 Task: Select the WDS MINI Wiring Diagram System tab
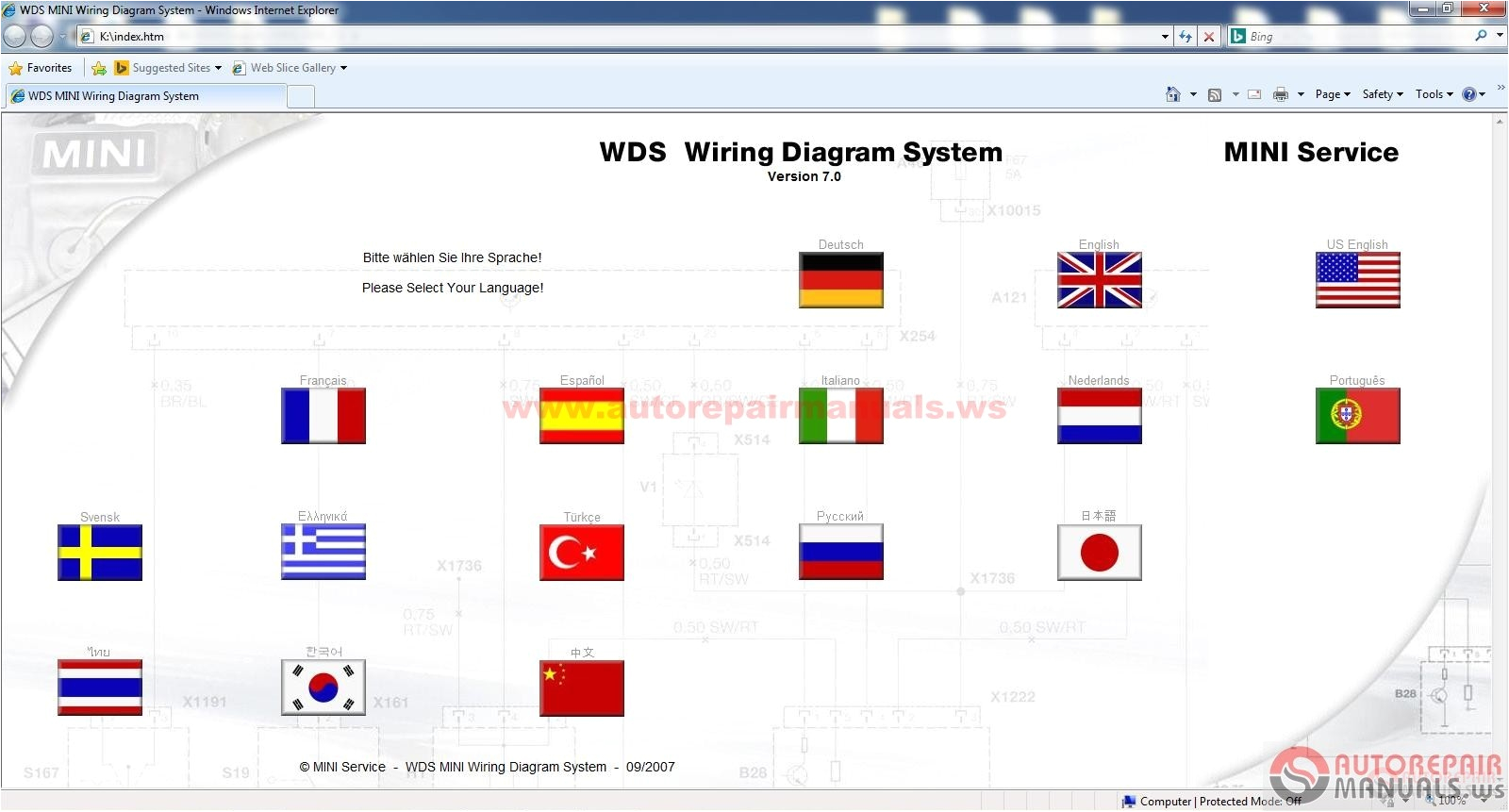(146, 96)
